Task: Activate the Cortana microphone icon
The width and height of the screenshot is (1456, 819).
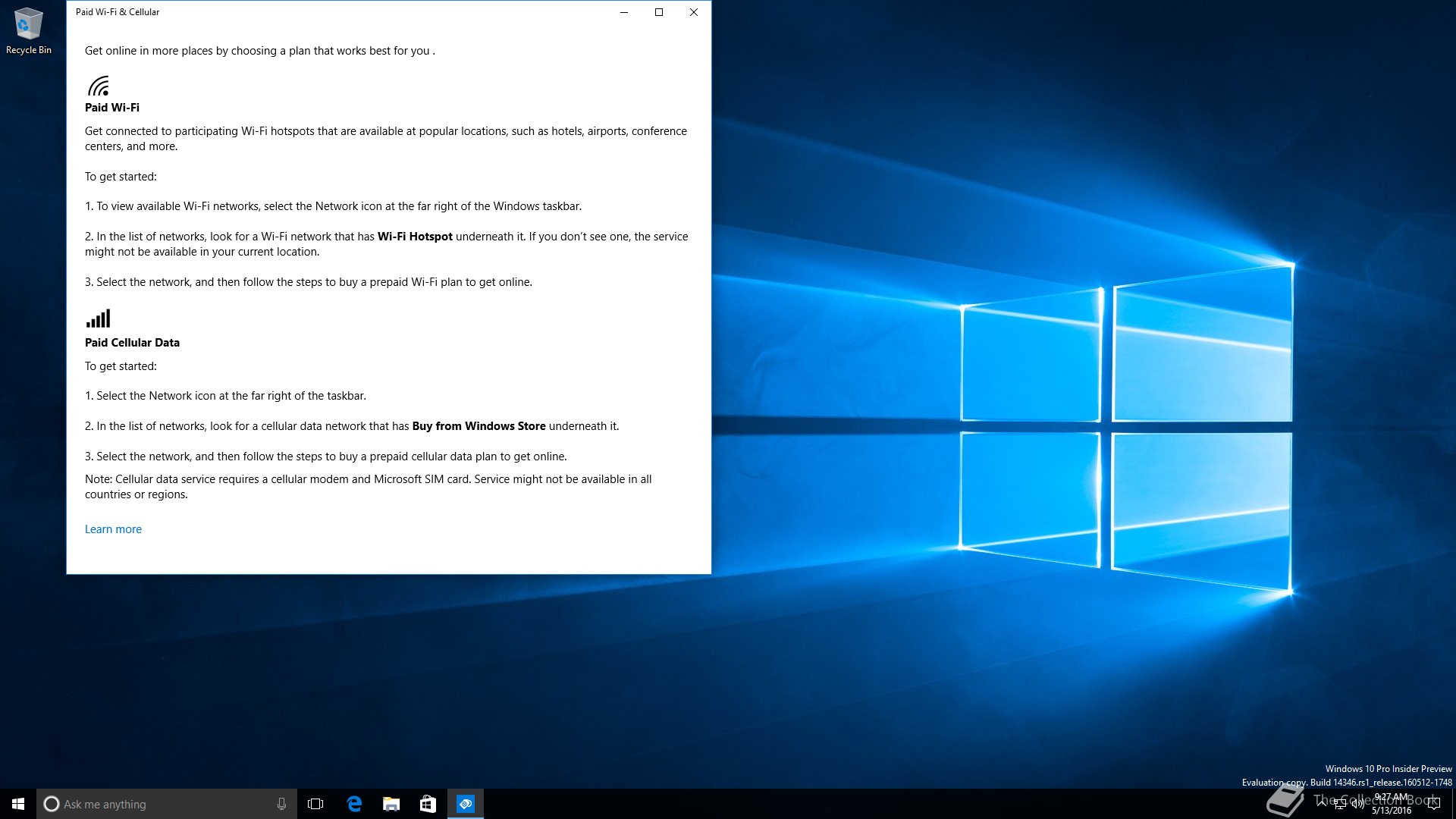Action: [x=281, y=804]
